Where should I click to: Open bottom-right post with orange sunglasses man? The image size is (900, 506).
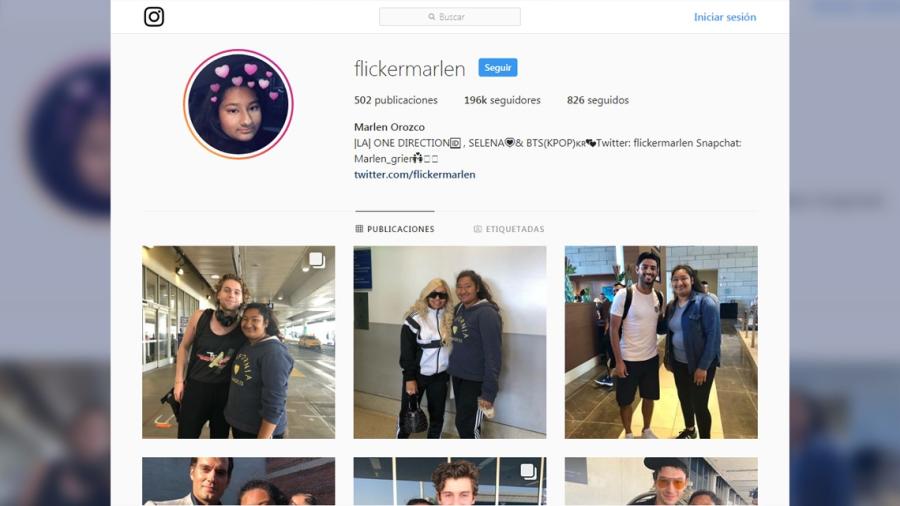point(661,481)
